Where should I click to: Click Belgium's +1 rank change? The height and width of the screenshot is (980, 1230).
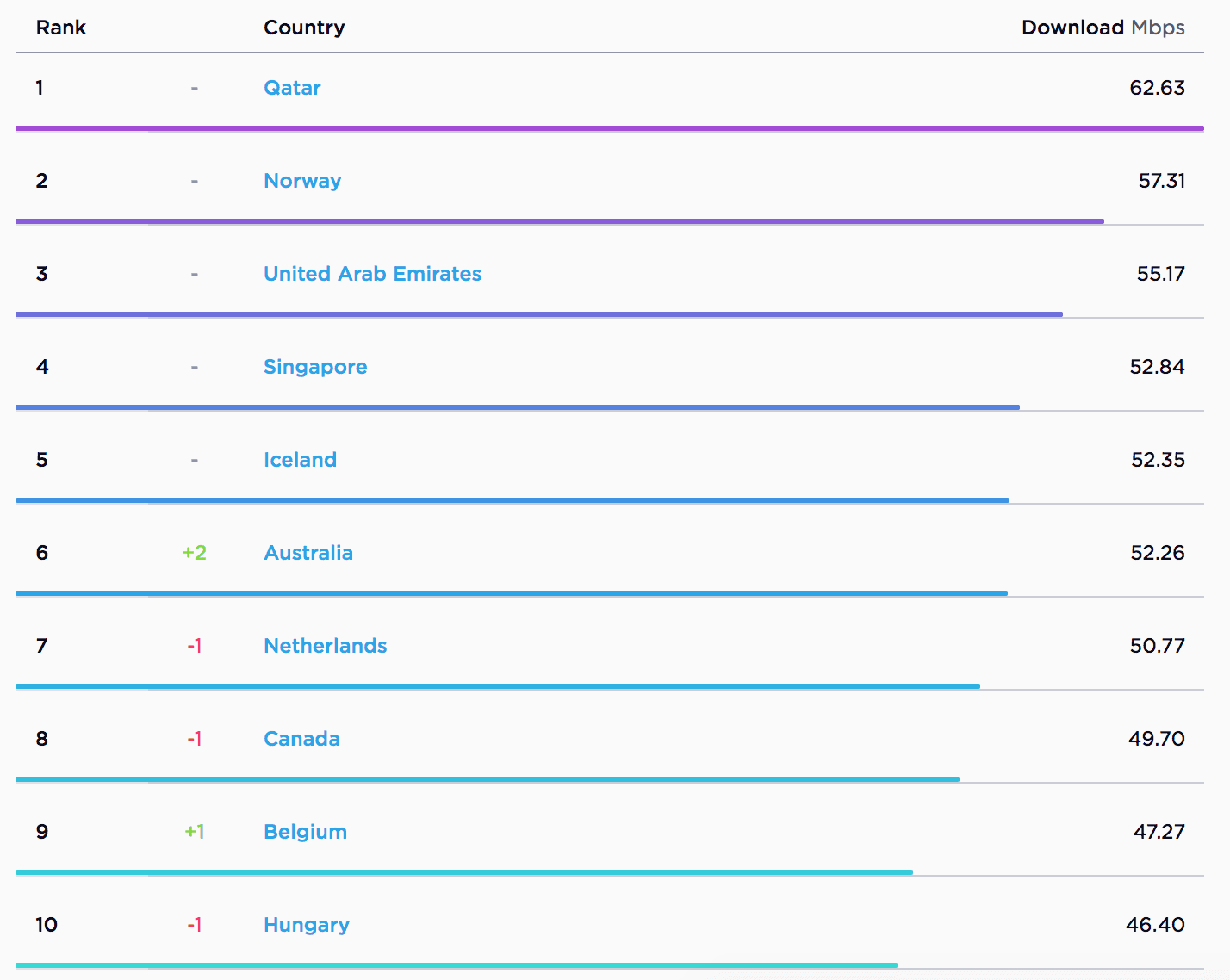195,832
